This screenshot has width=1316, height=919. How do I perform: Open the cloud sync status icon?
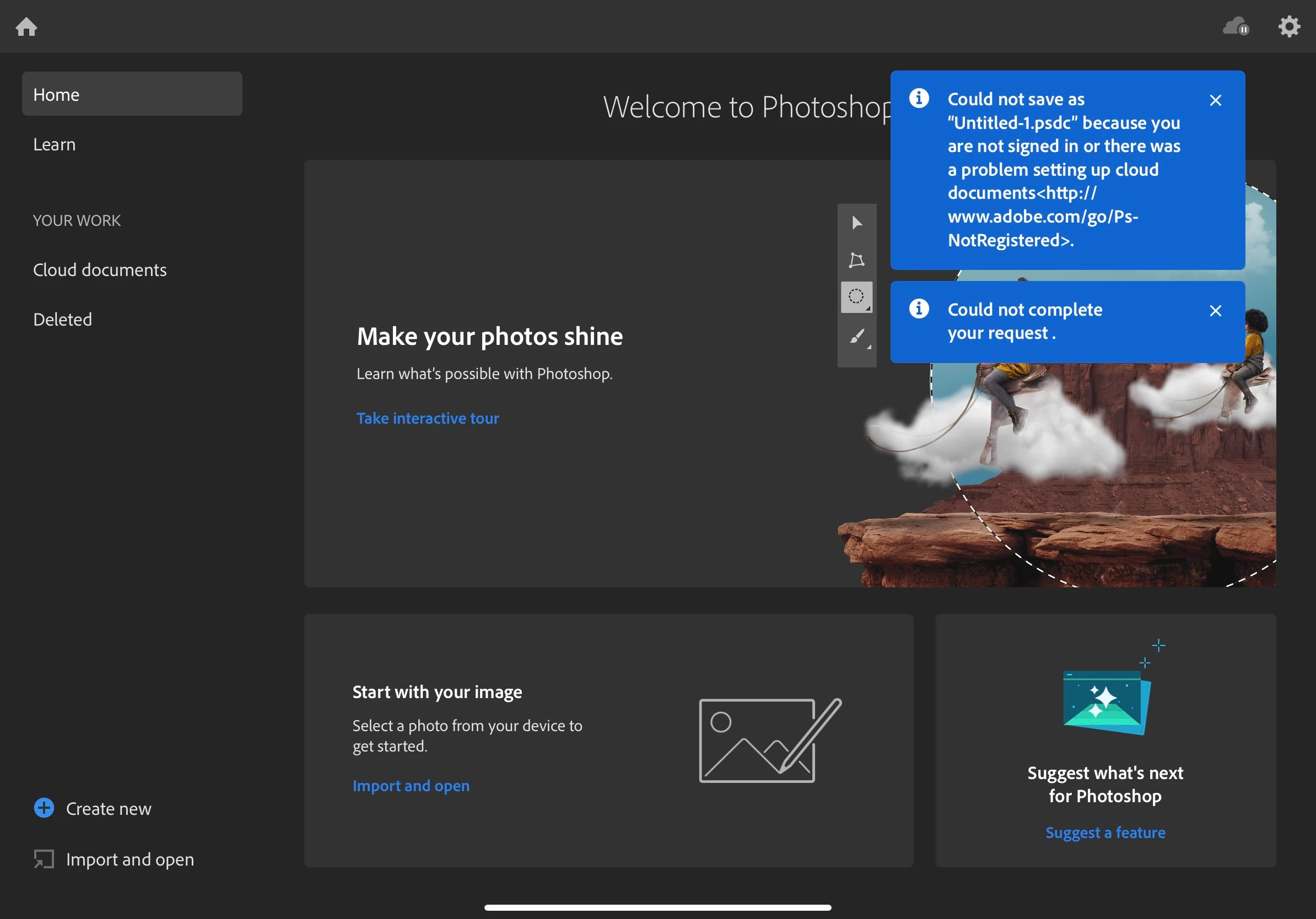pos(1235,26)
